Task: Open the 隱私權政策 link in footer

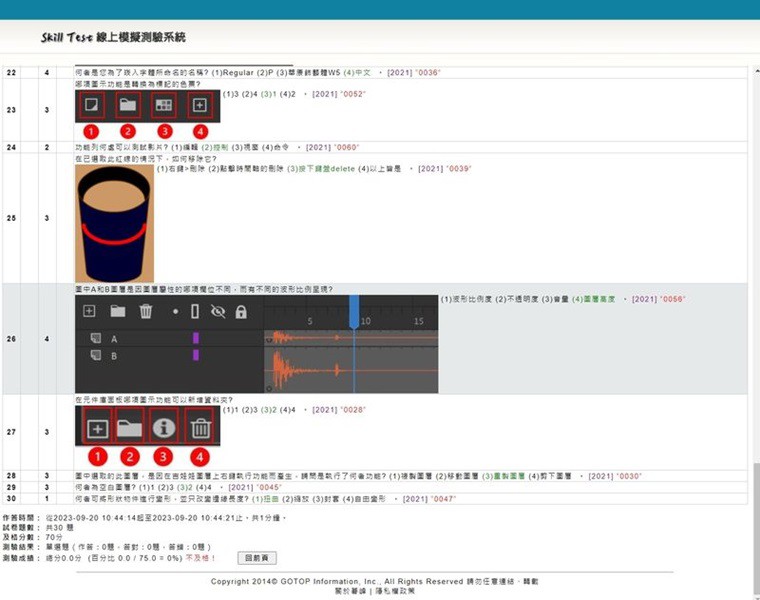Action: coord(395,592)
